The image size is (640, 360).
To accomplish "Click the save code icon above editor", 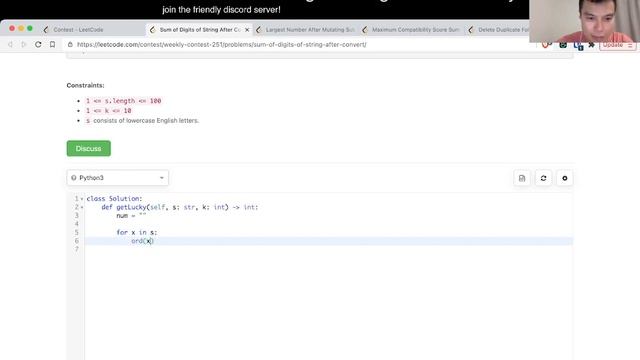I will (x=522, y=178).
